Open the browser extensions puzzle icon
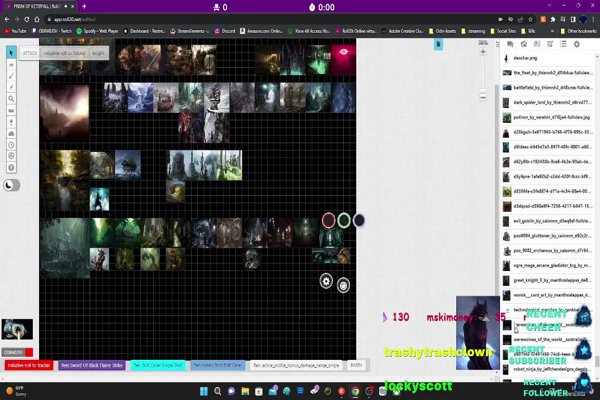This screenshot has height=400, width=600. (x=553, y=19)
